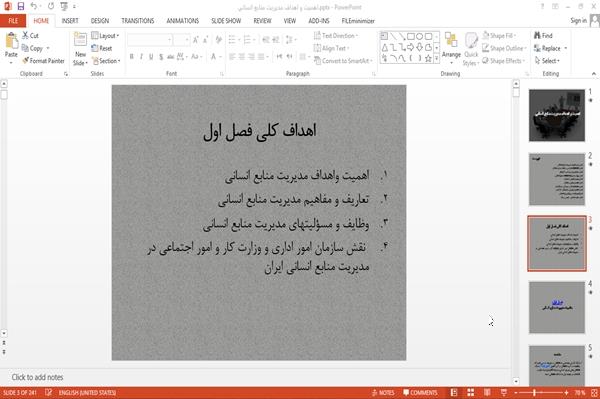Toggle Bold formatting
The image size is (600, 399).
click(x=132, y=57)
